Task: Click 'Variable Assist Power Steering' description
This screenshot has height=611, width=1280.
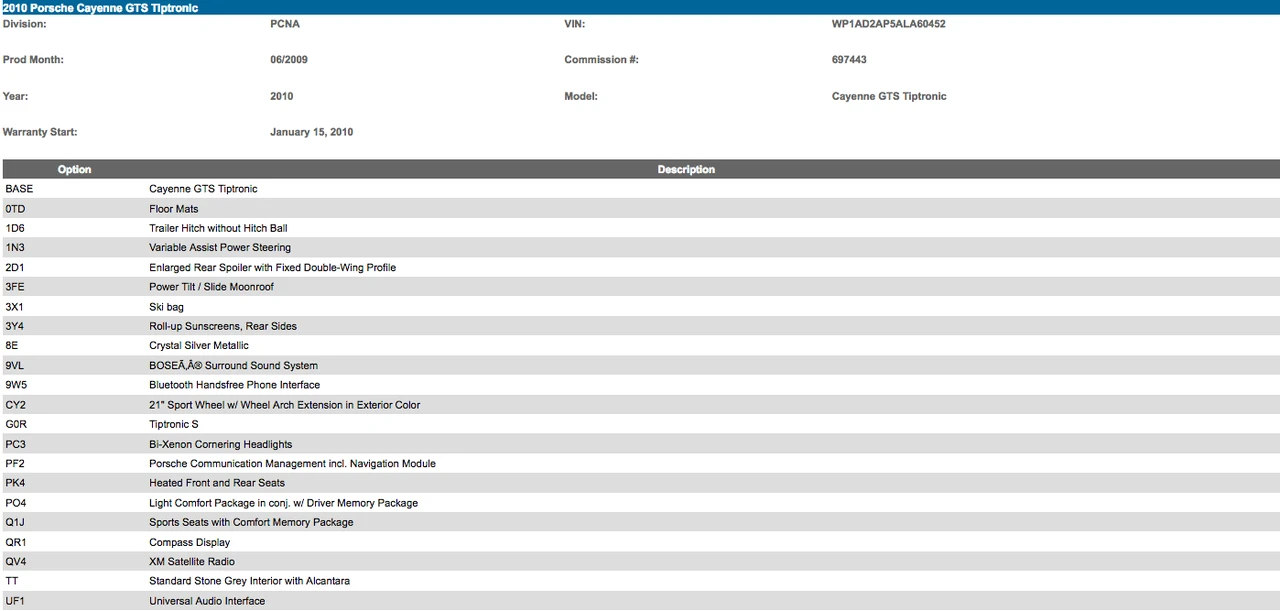Action: click(220, 248)
